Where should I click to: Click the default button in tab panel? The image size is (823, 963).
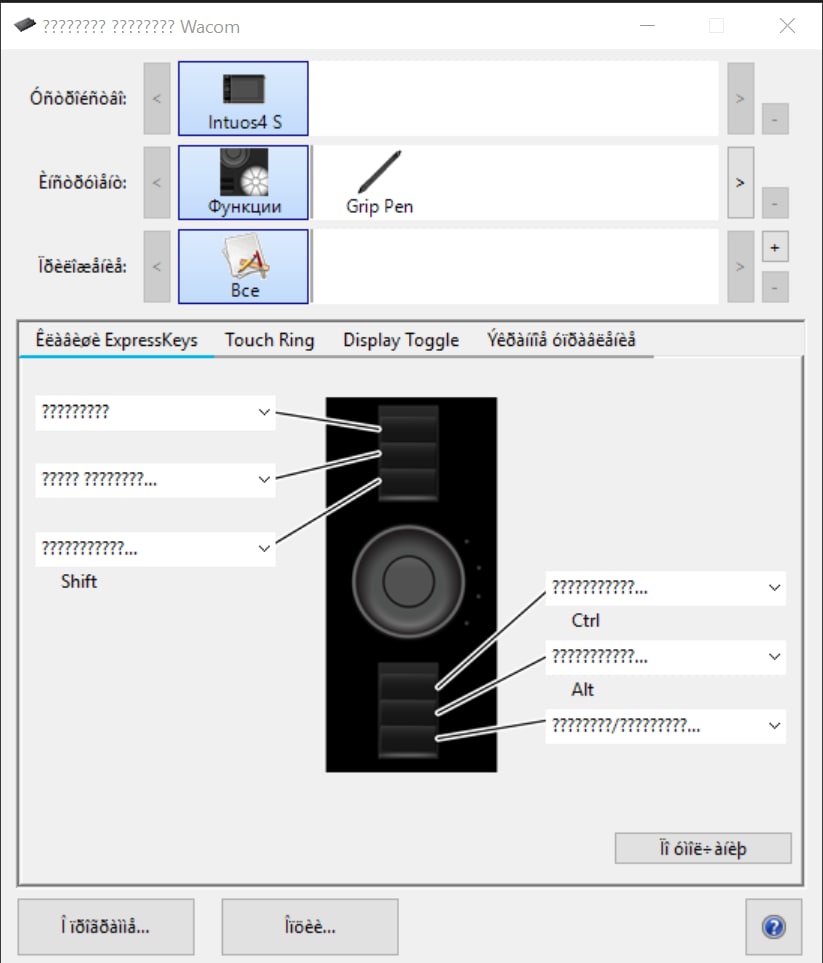[x=703, y=848]
